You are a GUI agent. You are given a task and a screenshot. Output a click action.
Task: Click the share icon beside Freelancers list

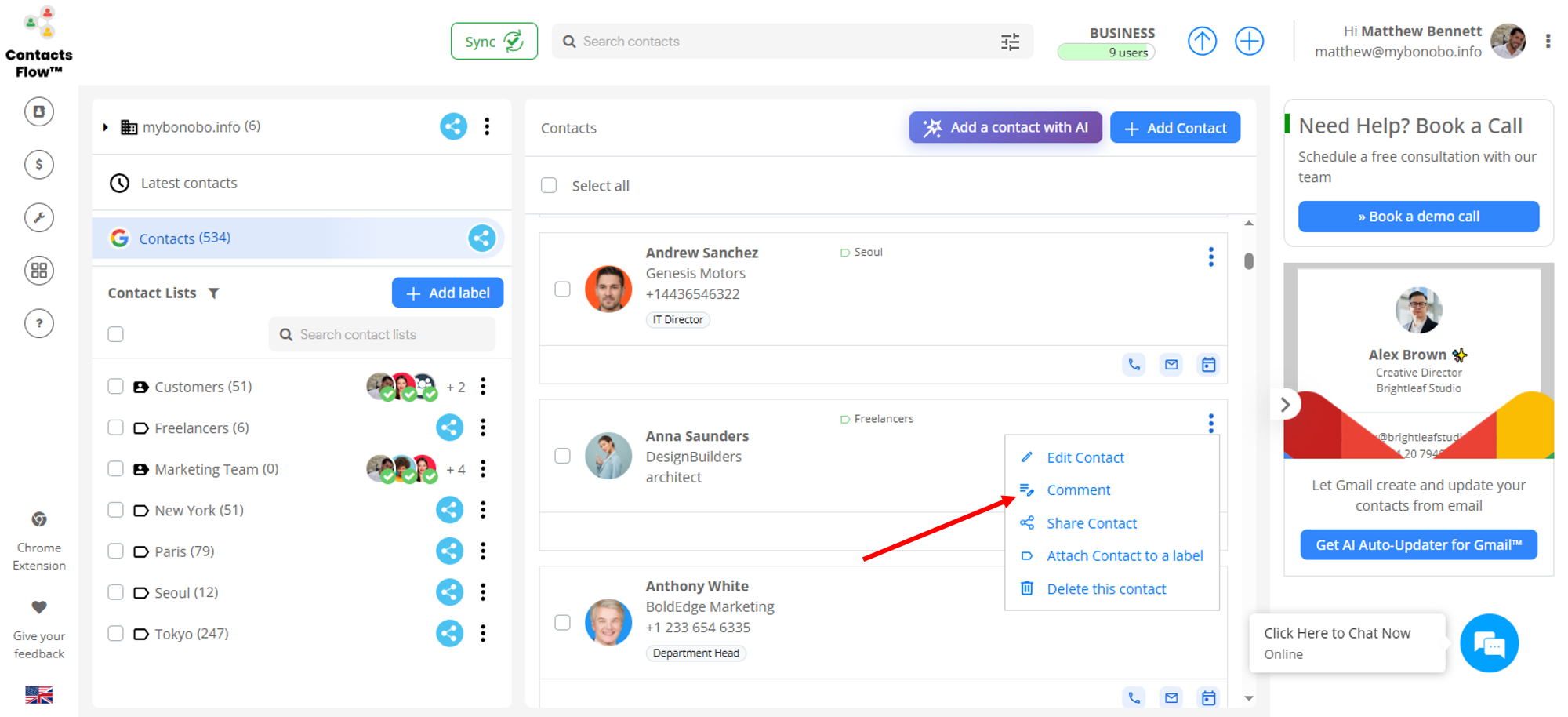[449, 428]
